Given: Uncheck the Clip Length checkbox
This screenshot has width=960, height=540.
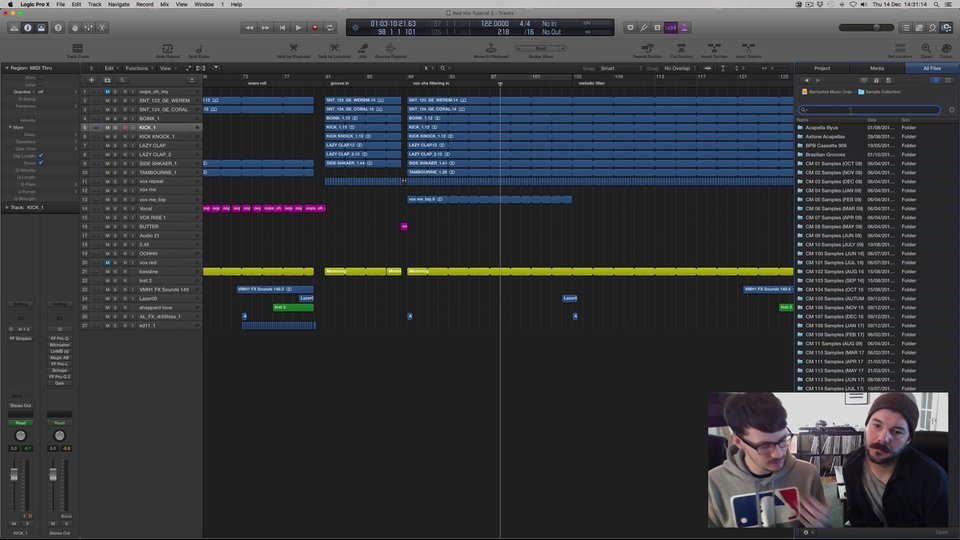Looking at the screenshot, I should 41,156.
